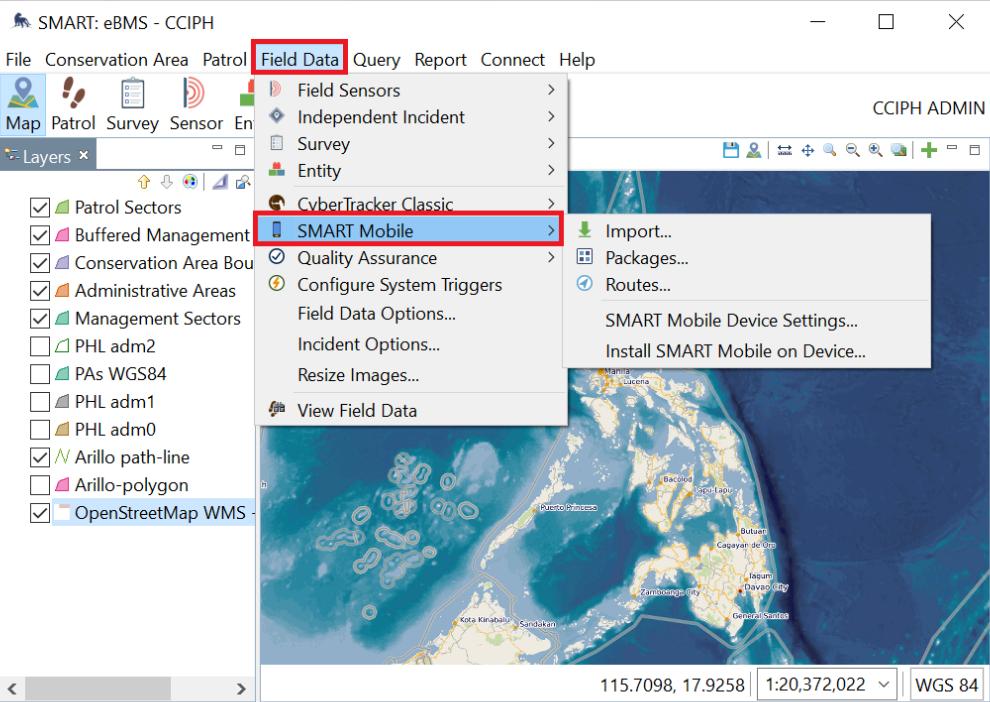
Task: Open the Survey clipboard perspective
Action: (x=132, y=104)
